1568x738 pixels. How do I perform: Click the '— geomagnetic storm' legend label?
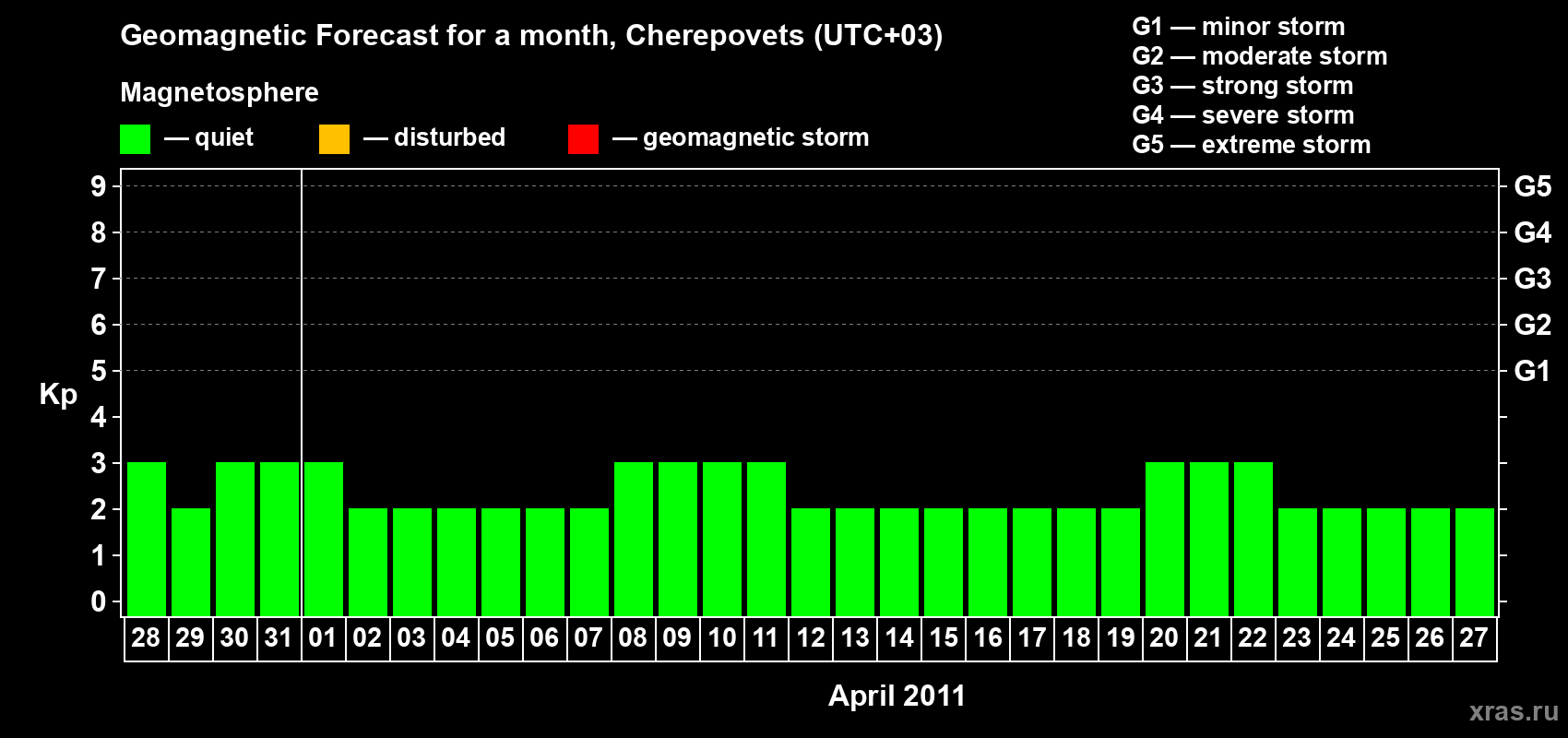(x=741, y=137)
